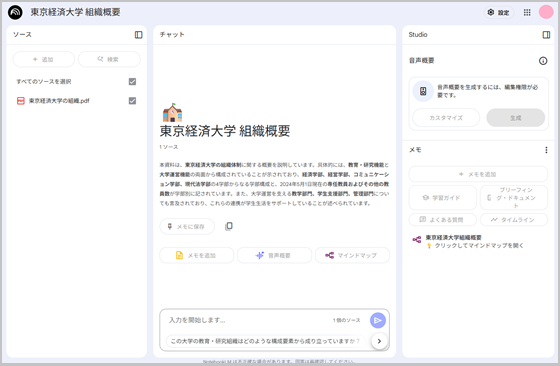Collapse the ソース panel with its panel icon
Image resolution: width=560 pixels, height=366 pixels.
pos(139,35)
